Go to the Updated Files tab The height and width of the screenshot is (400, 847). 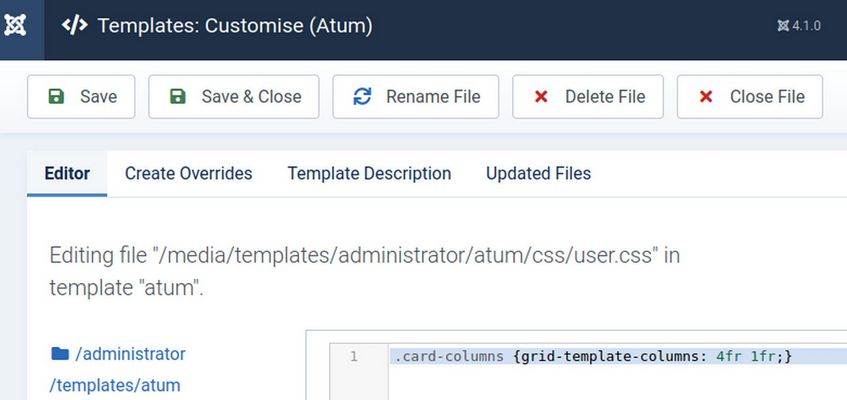pyautogui.click(x=538, y=173)
